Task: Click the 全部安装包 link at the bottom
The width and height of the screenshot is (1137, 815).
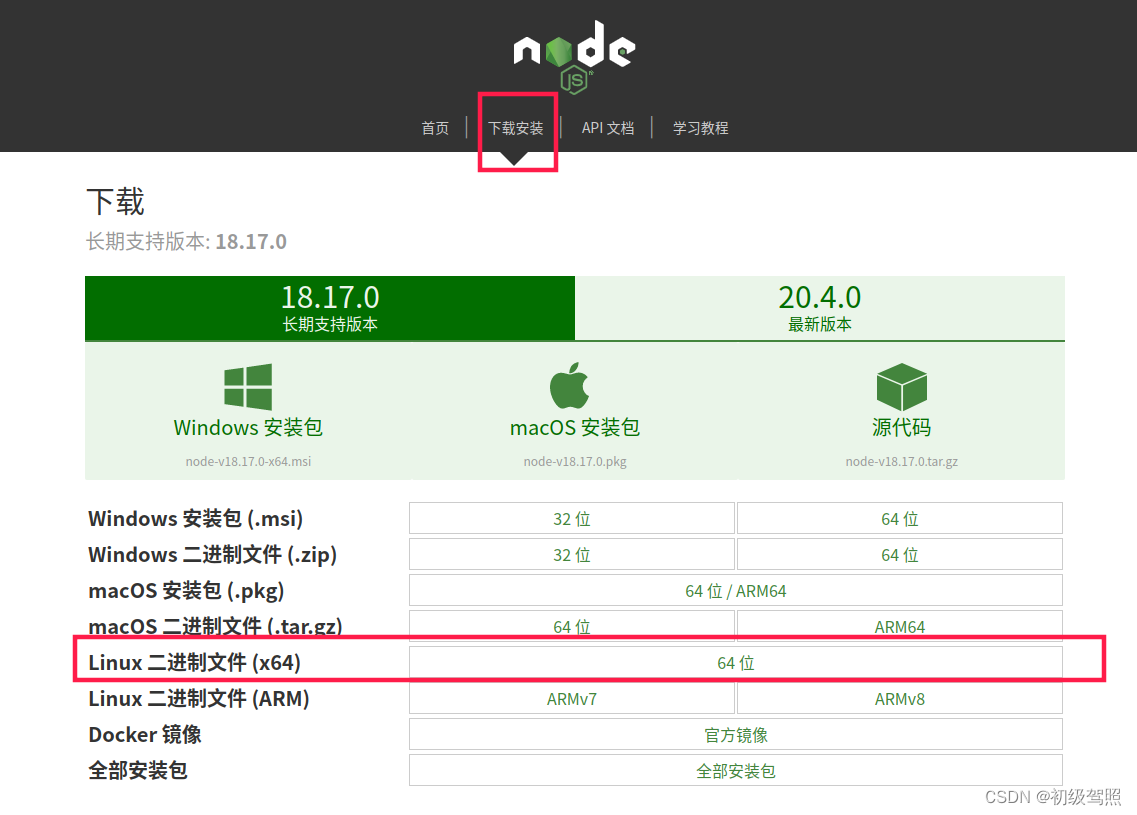Action: pos(735,770)
